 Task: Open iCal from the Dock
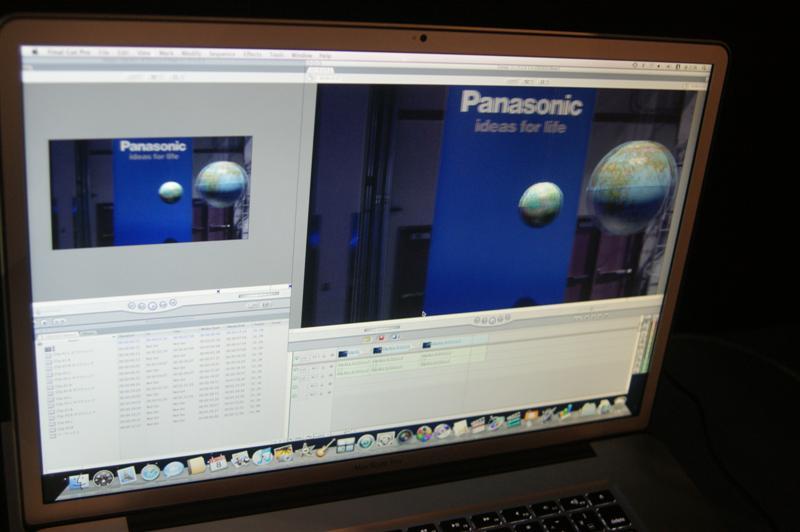click(x=218, y=463)
